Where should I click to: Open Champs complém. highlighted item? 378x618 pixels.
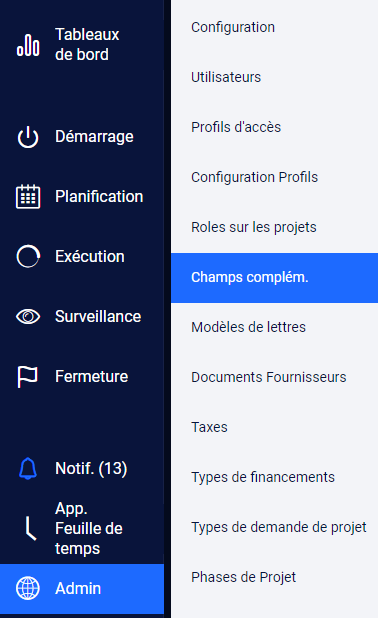click(274, 278)
